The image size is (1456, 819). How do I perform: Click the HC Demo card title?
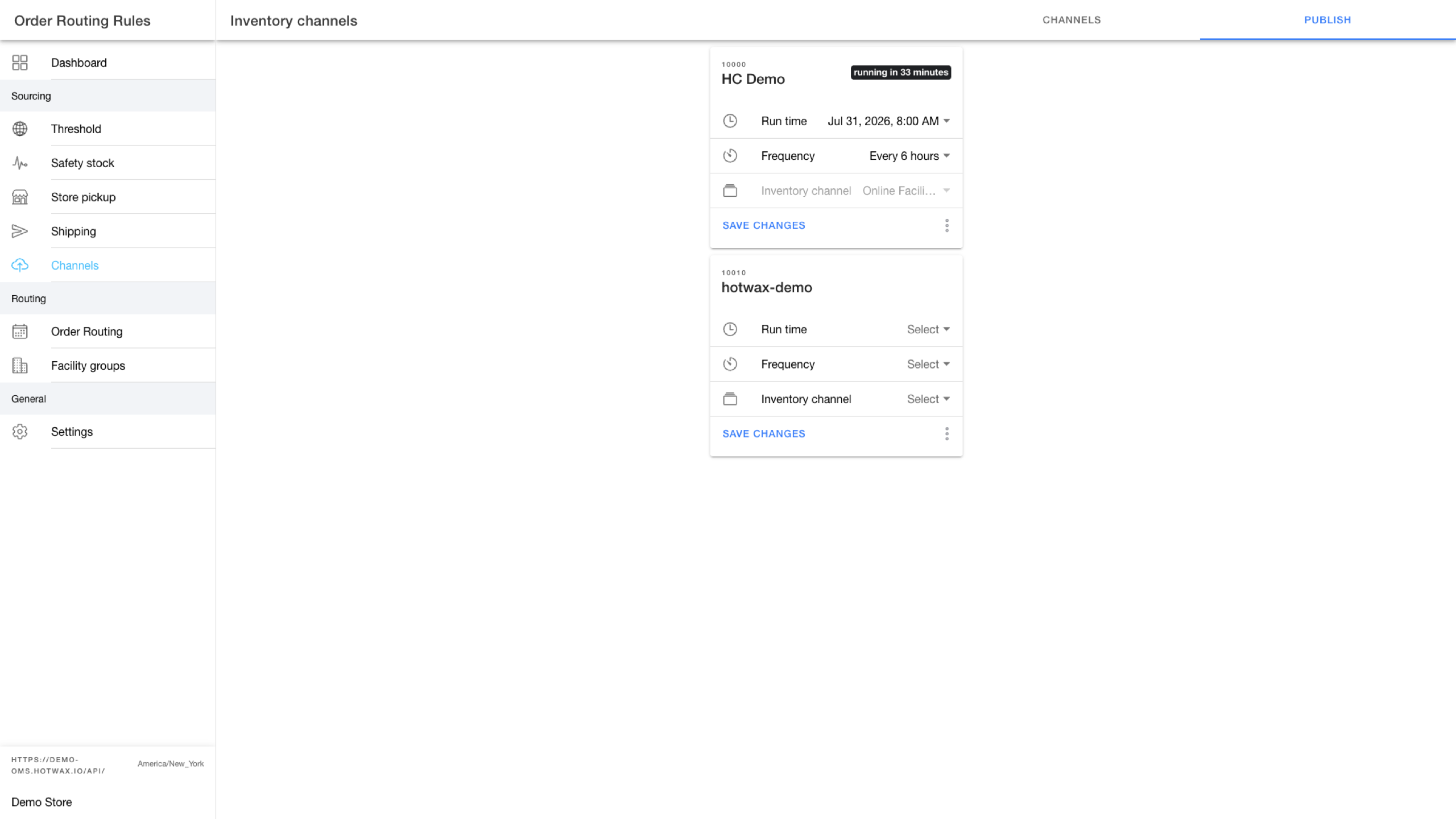(x=753, y=79)
